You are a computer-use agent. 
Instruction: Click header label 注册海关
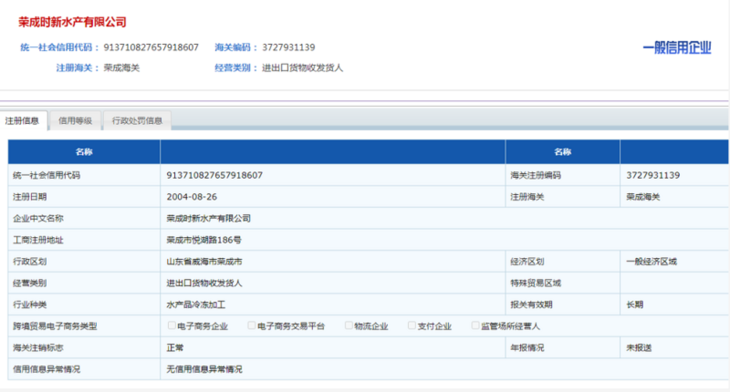(x=74, y=68)
